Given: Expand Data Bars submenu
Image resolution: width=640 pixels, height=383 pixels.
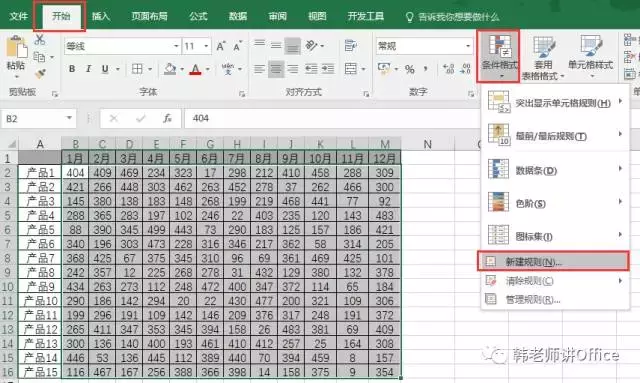Looking at the screenshot, I should coord(556,170).
